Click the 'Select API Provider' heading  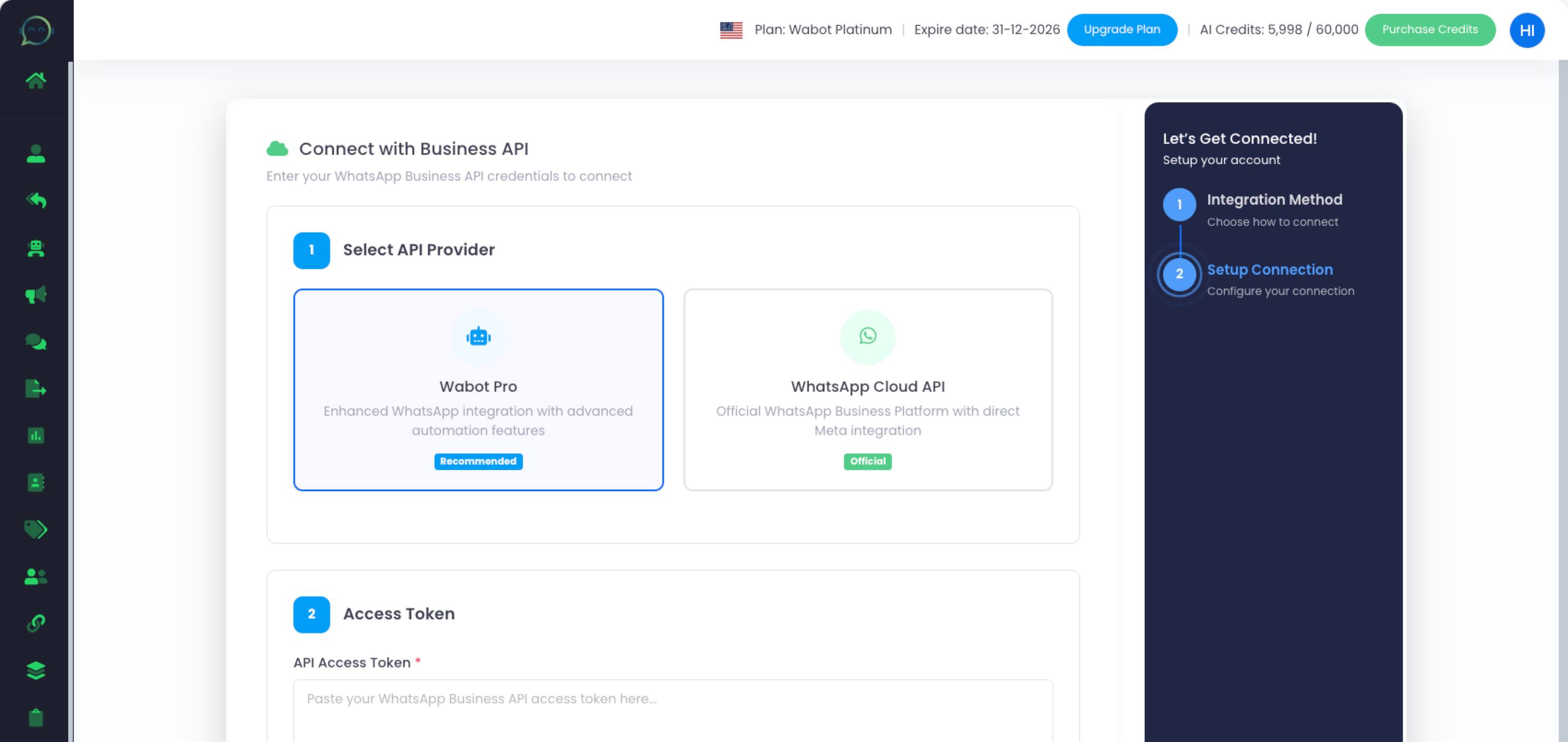pyautogui.click(x=419, y=250)
